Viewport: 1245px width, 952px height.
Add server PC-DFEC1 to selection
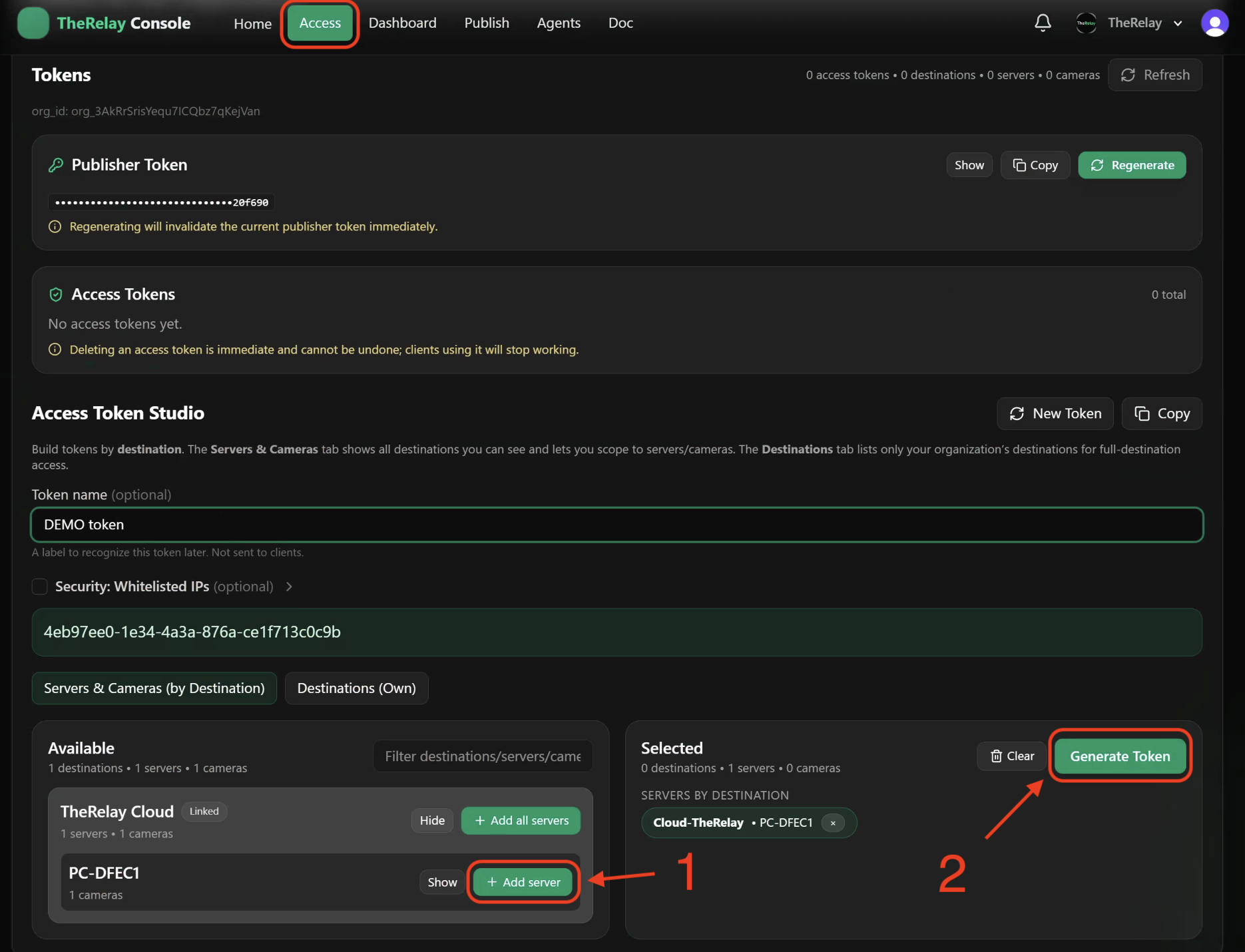523,882
